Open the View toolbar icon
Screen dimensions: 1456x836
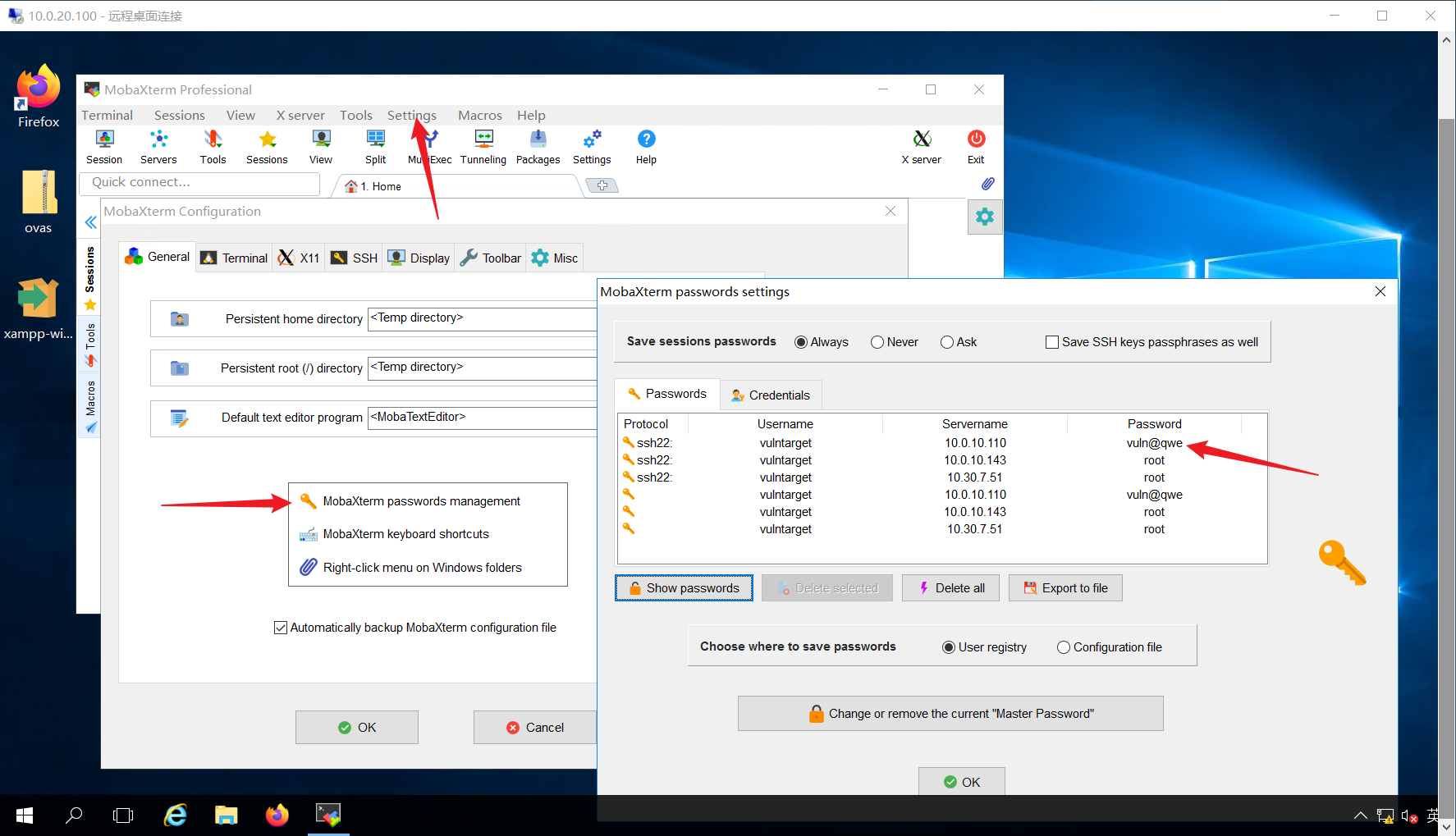(321, 148)
